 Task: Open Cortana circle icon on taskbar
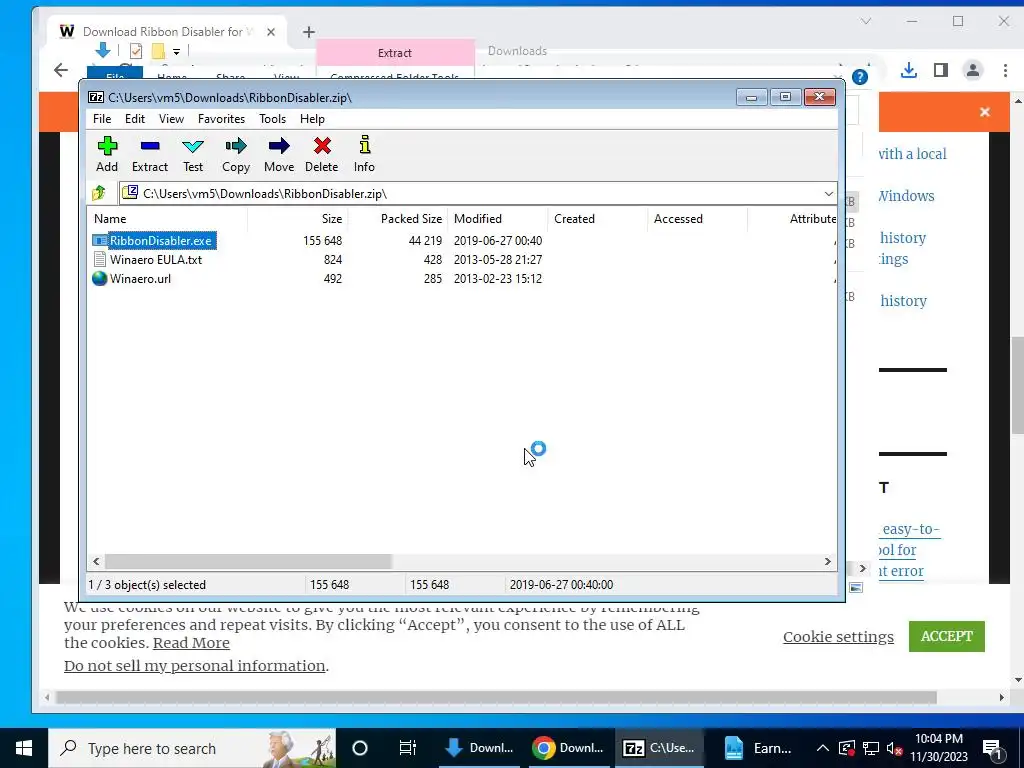click(x=360, y=748)
